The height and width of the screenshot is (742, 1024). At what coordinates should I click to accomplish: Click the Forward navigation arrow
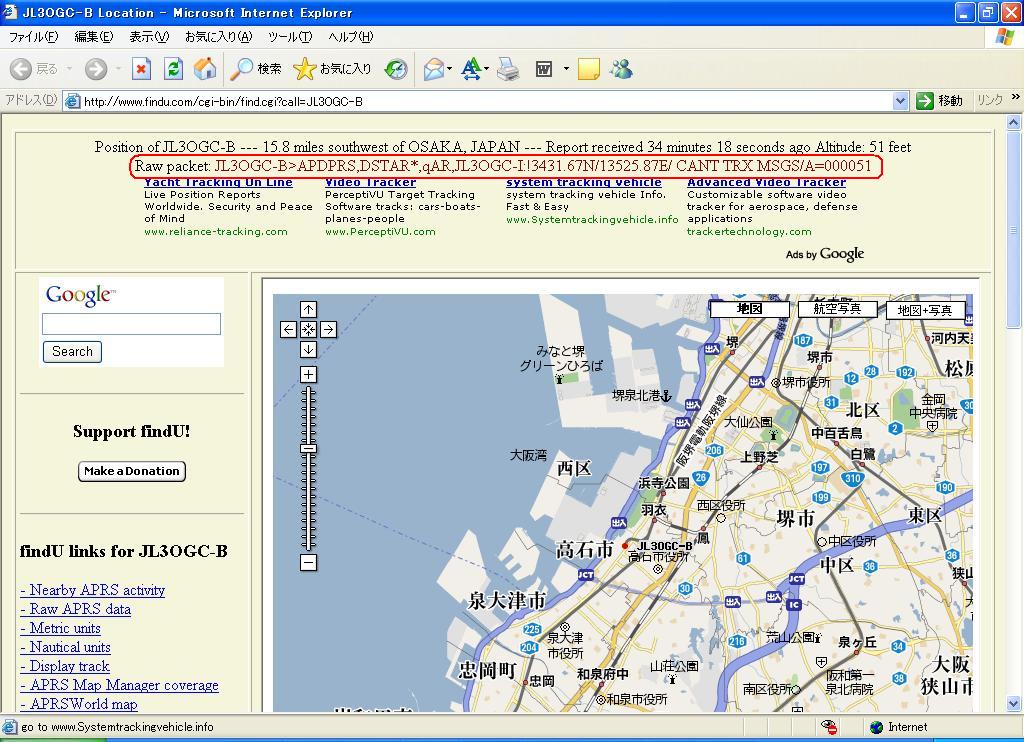click(x=96, y=69)
